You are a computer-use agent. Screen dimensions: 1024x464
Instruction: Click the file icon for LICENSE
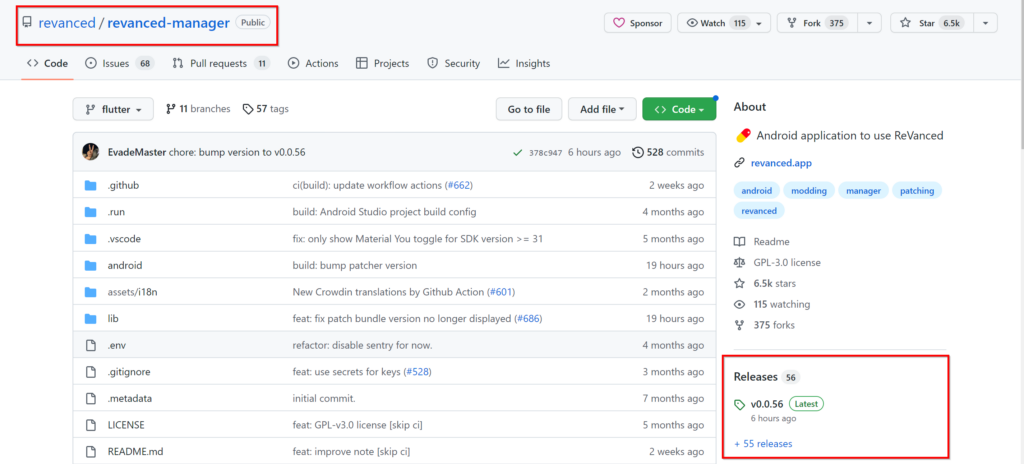tap(91, 425)
